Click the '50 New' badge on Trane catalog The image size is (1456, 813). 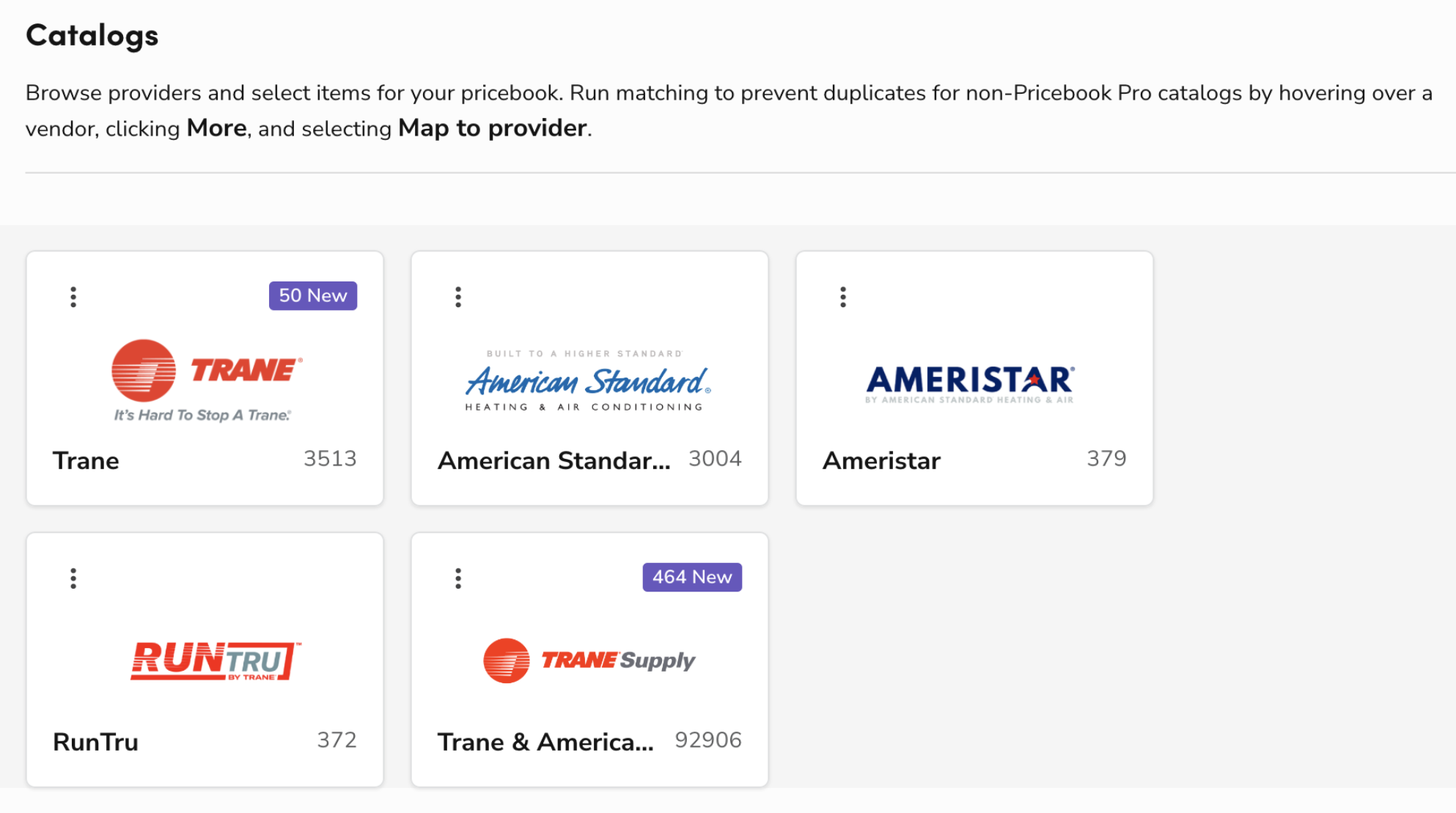click(x=313, y=295)
